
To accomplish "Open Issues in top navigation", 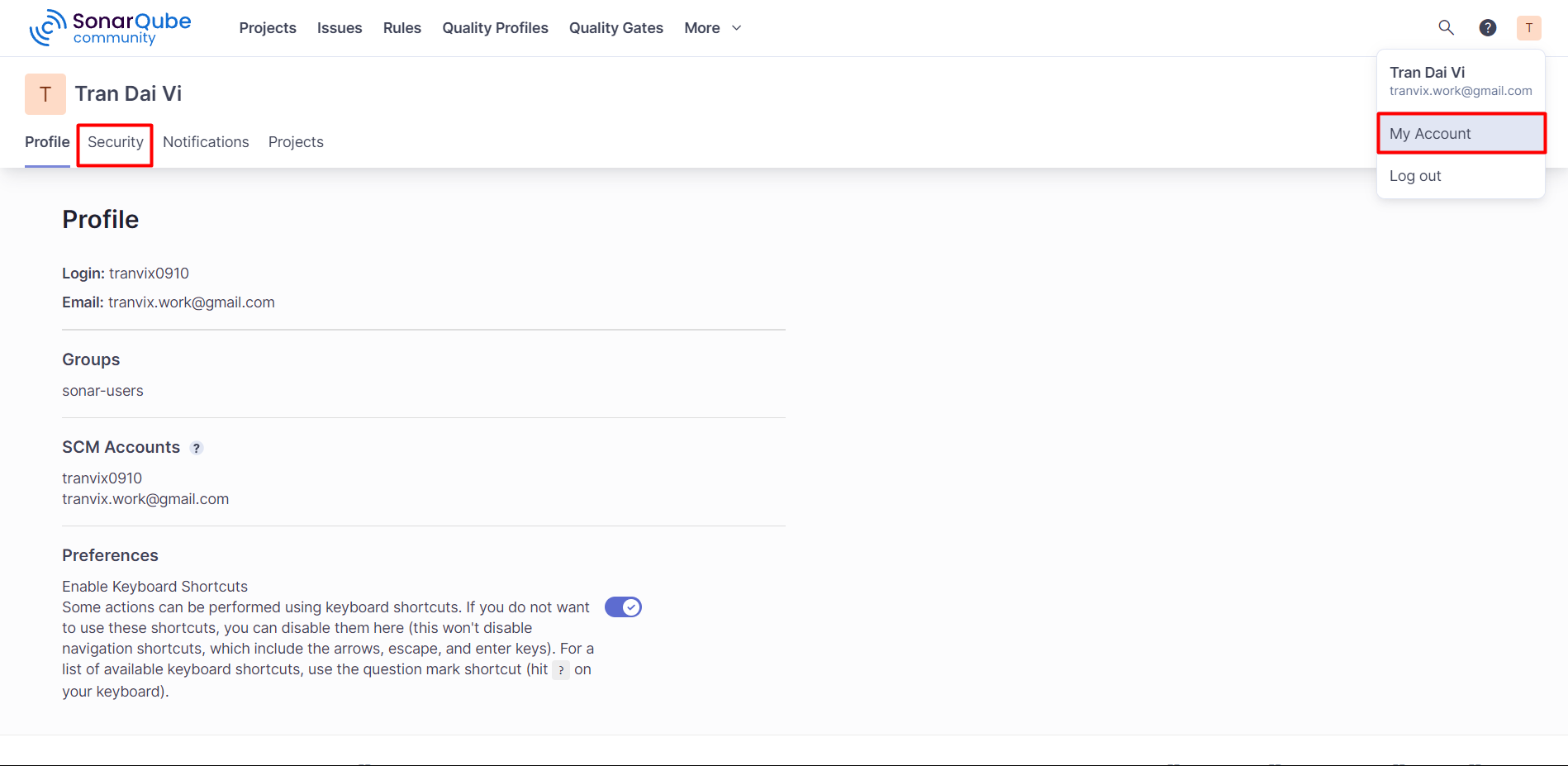I will point(340,28).
